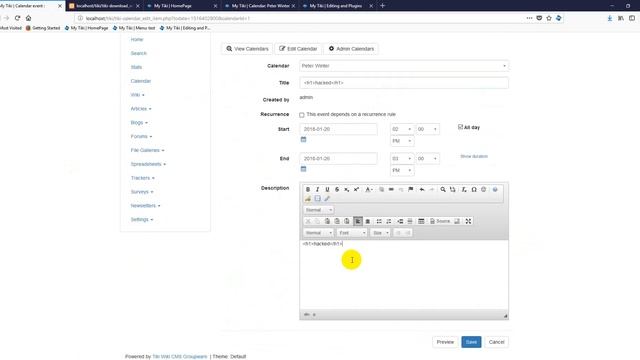Cancel editing the event
This screenshot has height=360, width=640.
[496, 342]
